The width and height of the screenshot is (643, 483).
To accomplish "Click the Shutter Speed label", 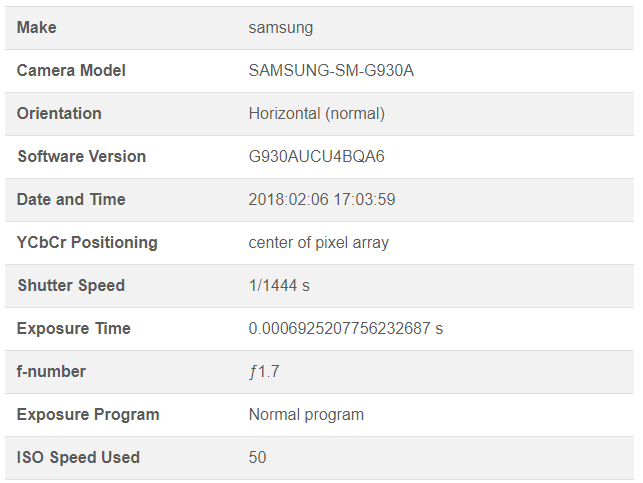I will [x=71, y=286].
